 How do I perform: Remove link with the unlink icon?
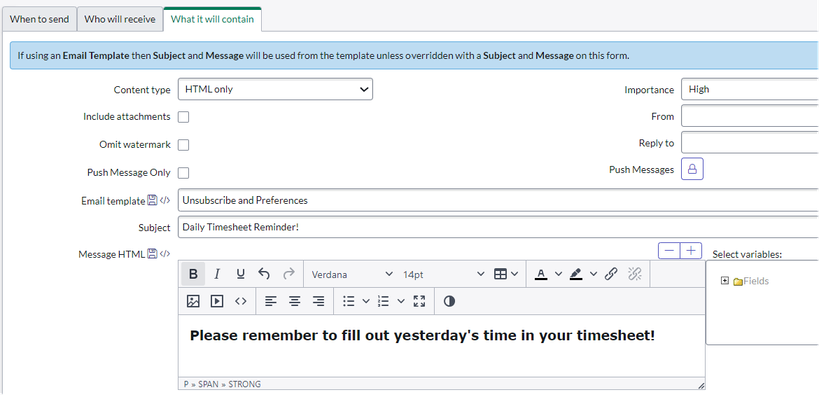tap(635, 274)
